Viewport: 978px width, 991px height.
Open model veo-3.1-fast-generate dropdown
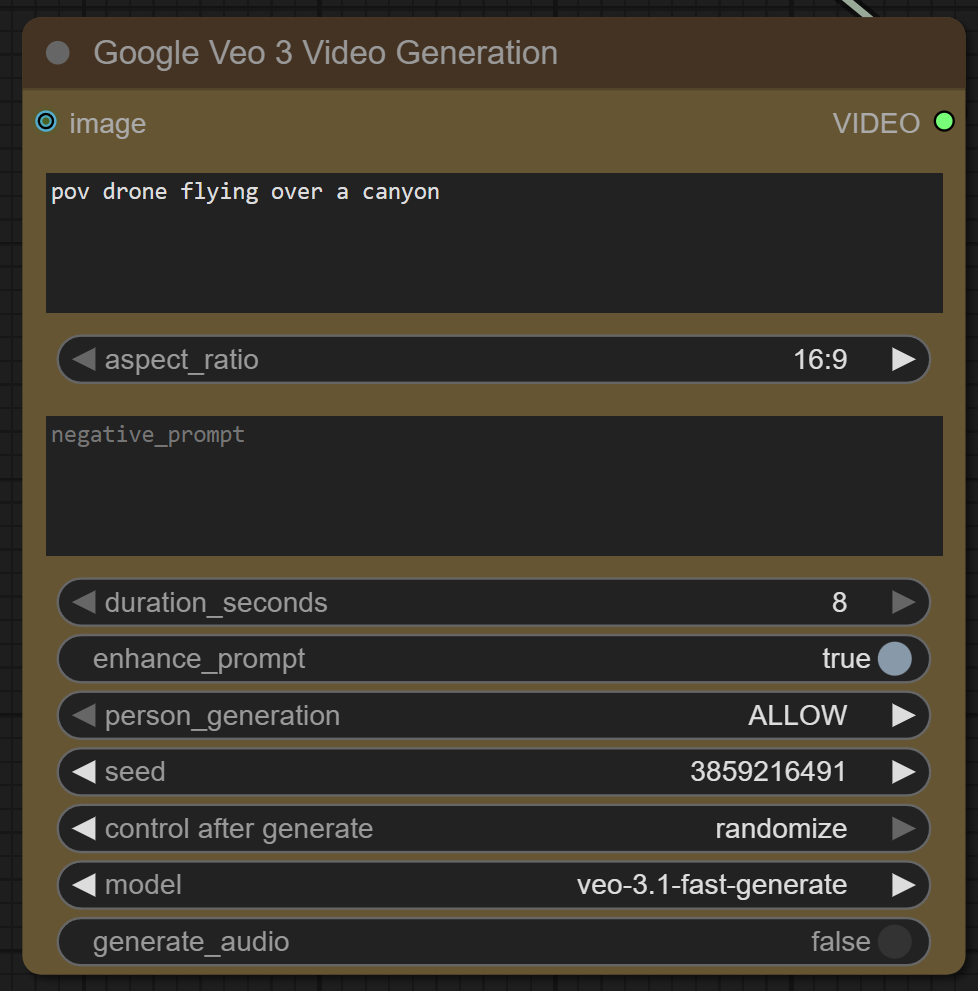coord(494,885)
